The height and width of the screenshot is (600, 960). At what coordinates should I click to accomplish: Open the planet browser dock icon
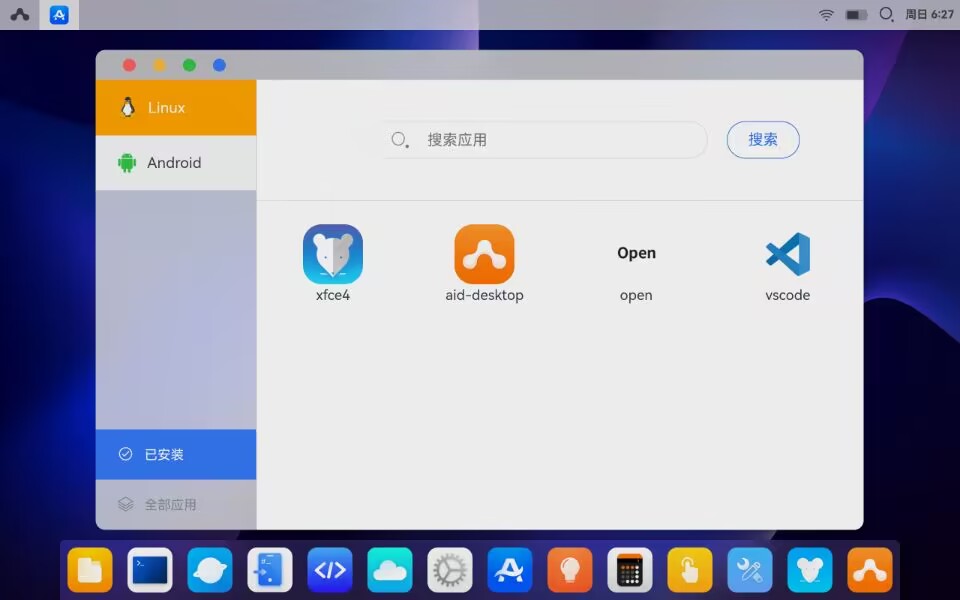[x=210, y=570]
